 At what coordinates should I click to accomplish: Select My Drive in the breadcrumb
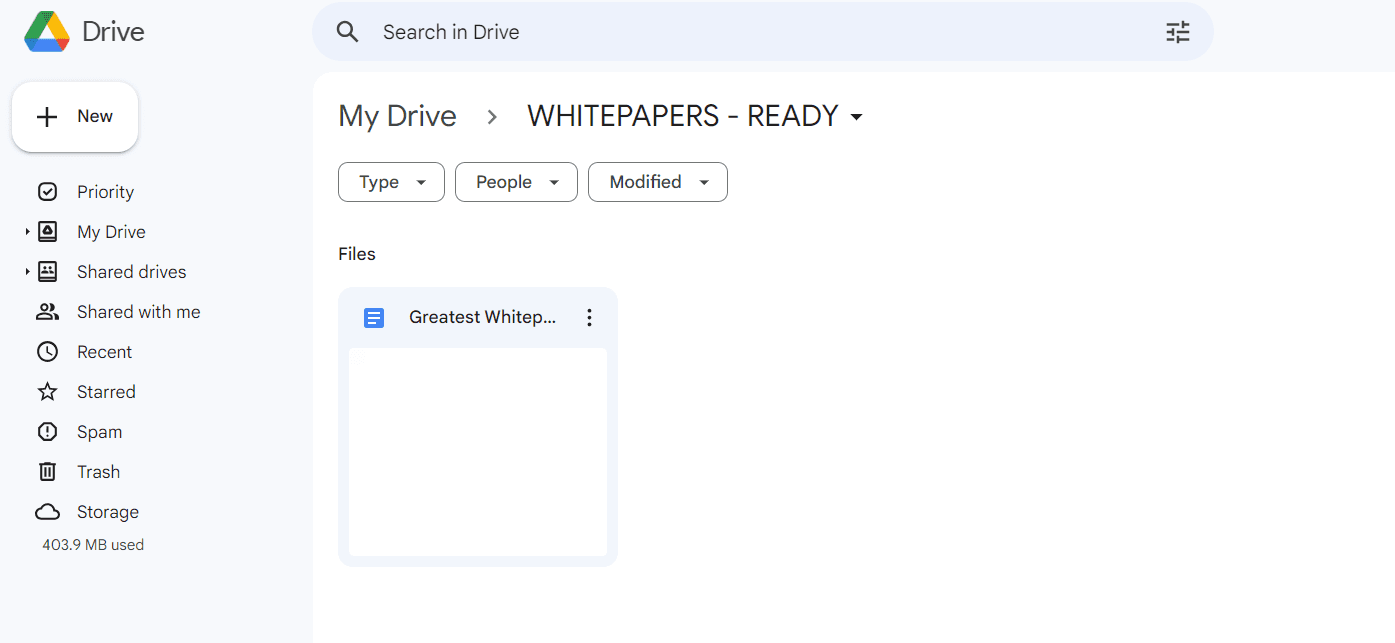click(x=397, y=116)
